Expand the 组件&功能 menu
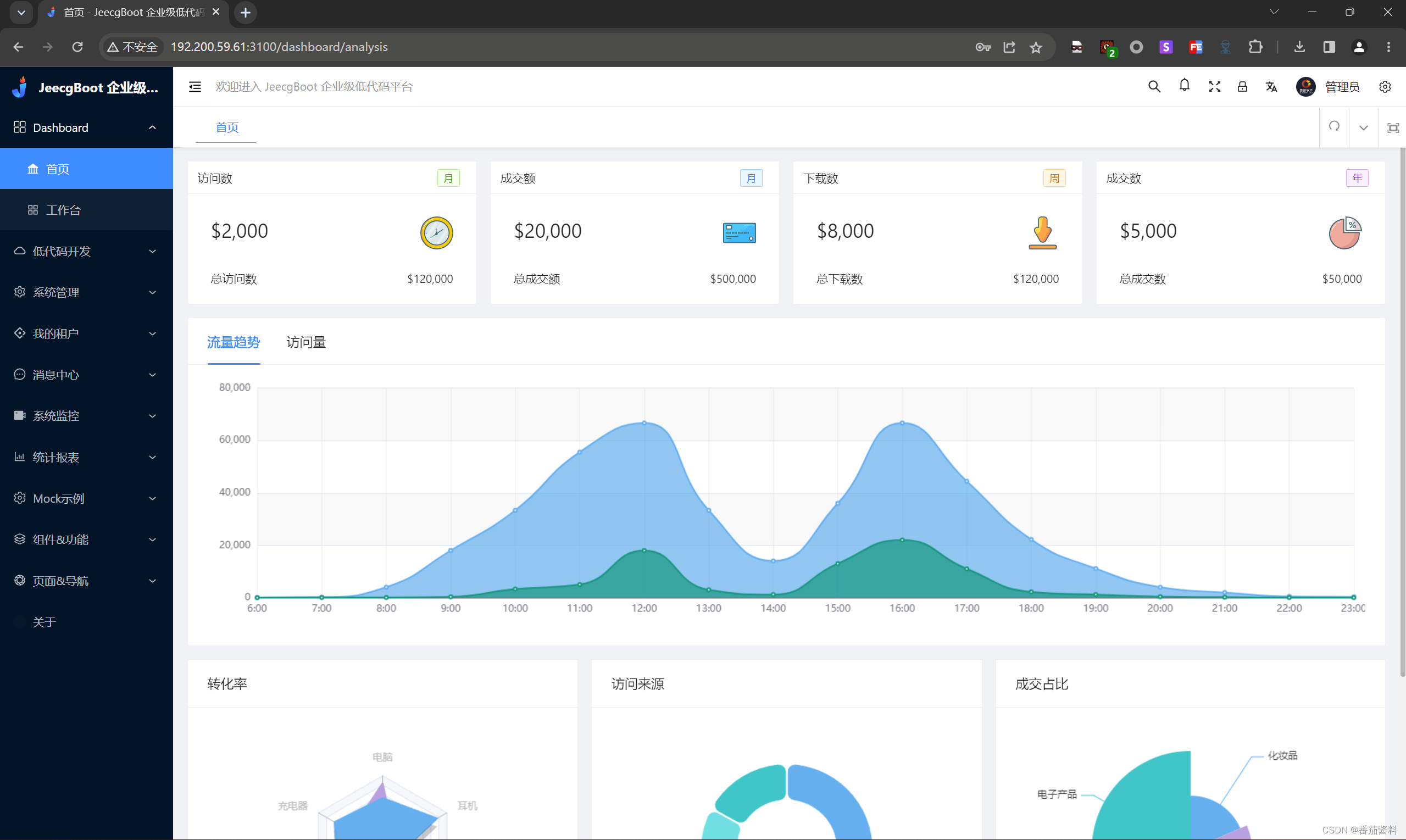Screen dimensions: 1406x840 pyautogui.click(x=87, y=539)
